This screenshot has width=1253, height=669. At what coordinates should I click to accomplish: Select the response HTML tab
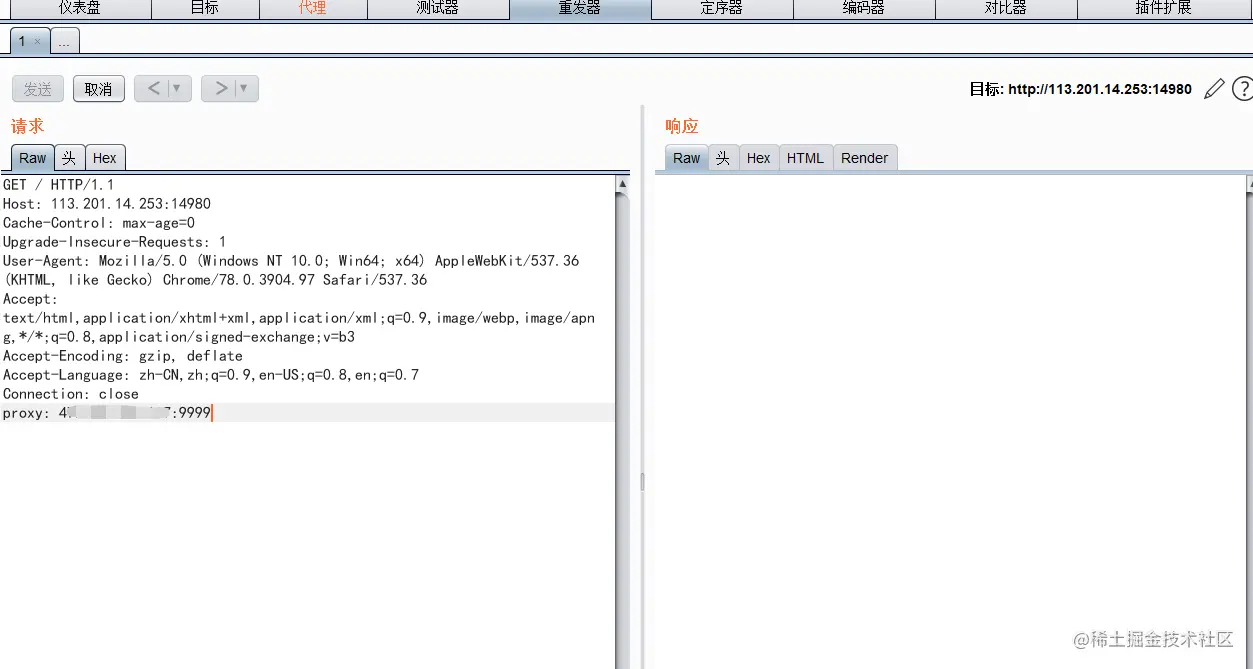pos(805,158)
